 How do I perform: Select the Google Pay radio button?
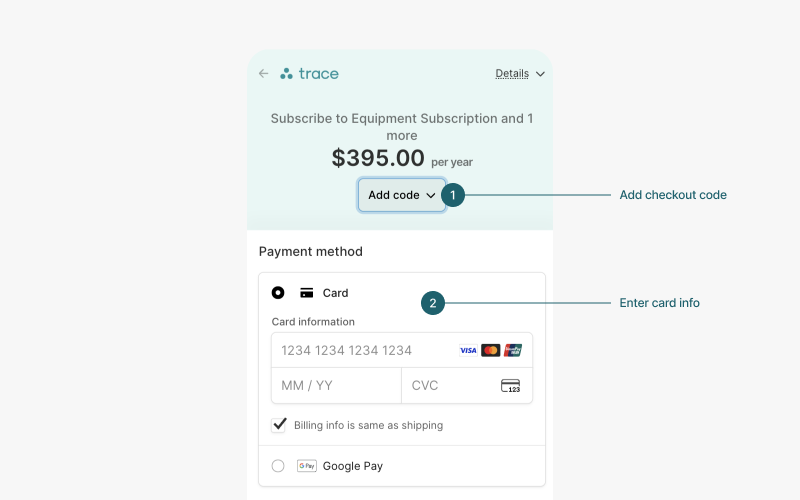click(x=278, y=466)
